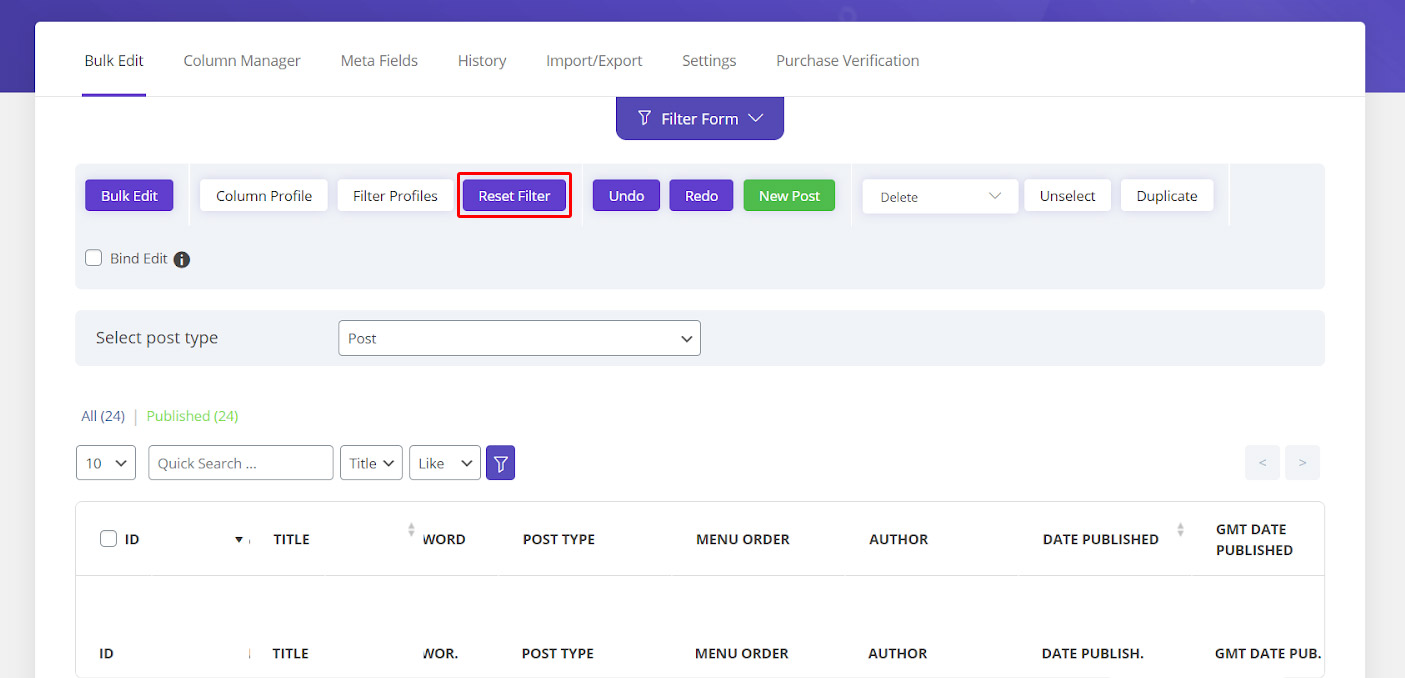Open the Delete action dropdown

pos(938,196)
